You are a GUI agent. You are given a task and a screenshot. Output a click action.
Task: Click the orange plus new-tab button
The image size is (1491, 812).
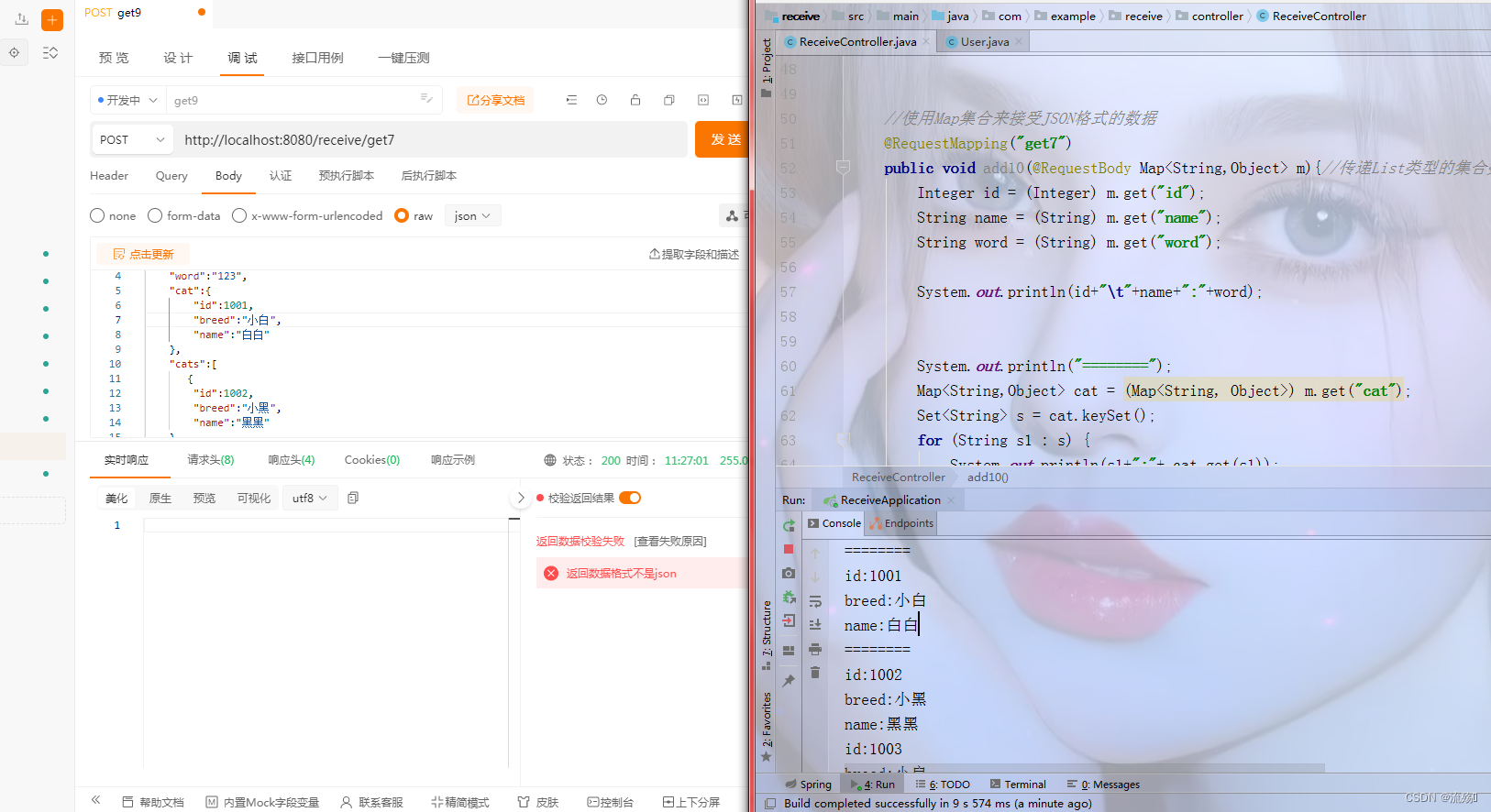pos(52,20)
